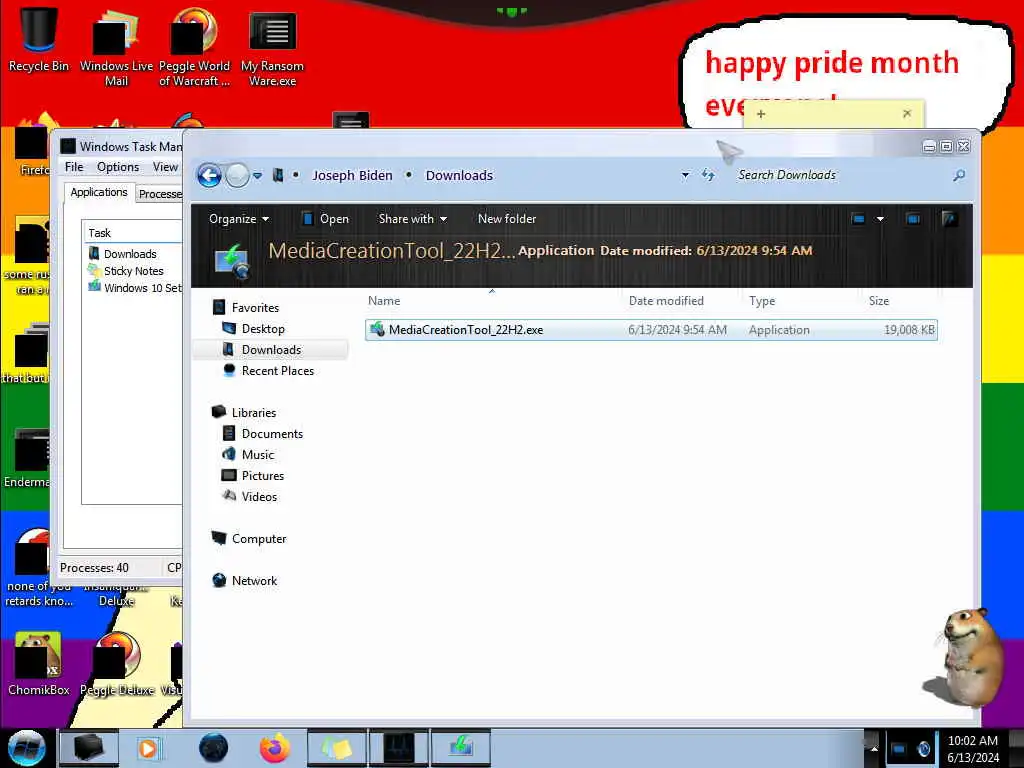Expand the Share with dropdown
The image size is (1024, 768).
pos(413,219)
